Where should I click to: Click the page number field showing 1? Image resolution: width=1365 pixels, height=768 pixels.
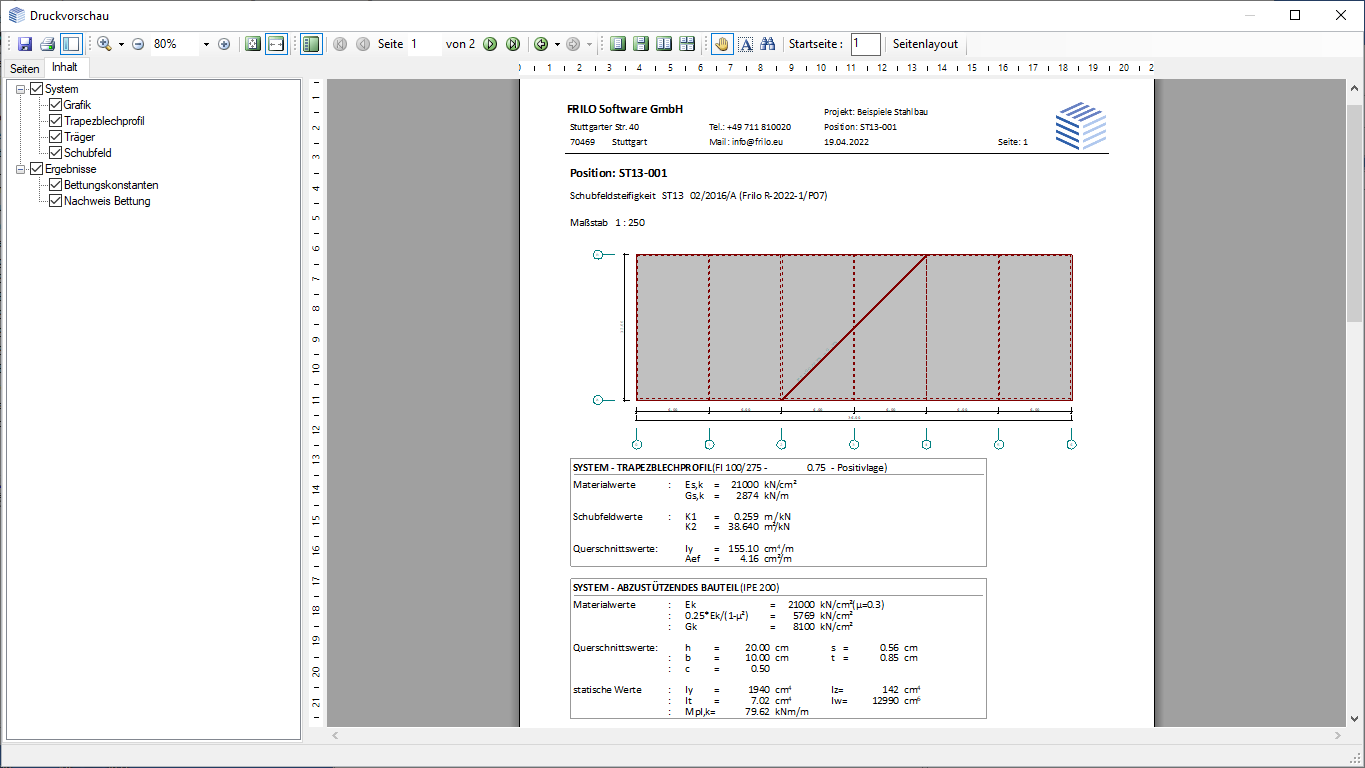point(424,44)
